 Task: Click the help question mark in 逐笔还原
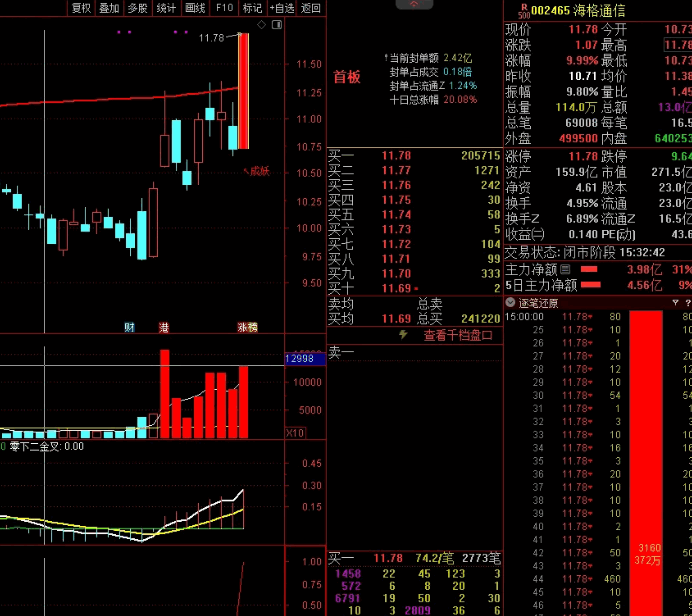[688, 303]
